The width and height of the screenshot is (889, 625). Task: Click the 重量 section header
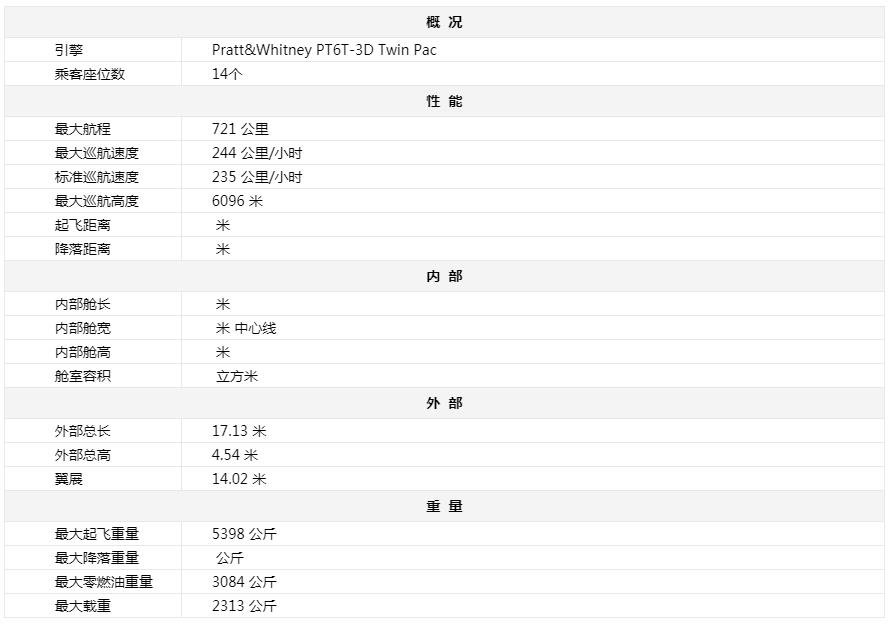(444, 506)
